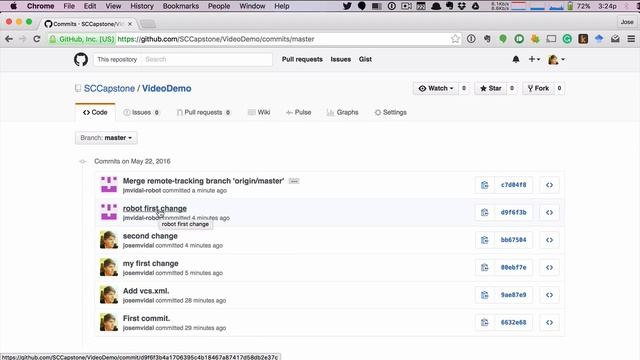640x360 pixels.
Task: Open the 'Add vcs.xml.' commit
Action: (x=146, y=291)
